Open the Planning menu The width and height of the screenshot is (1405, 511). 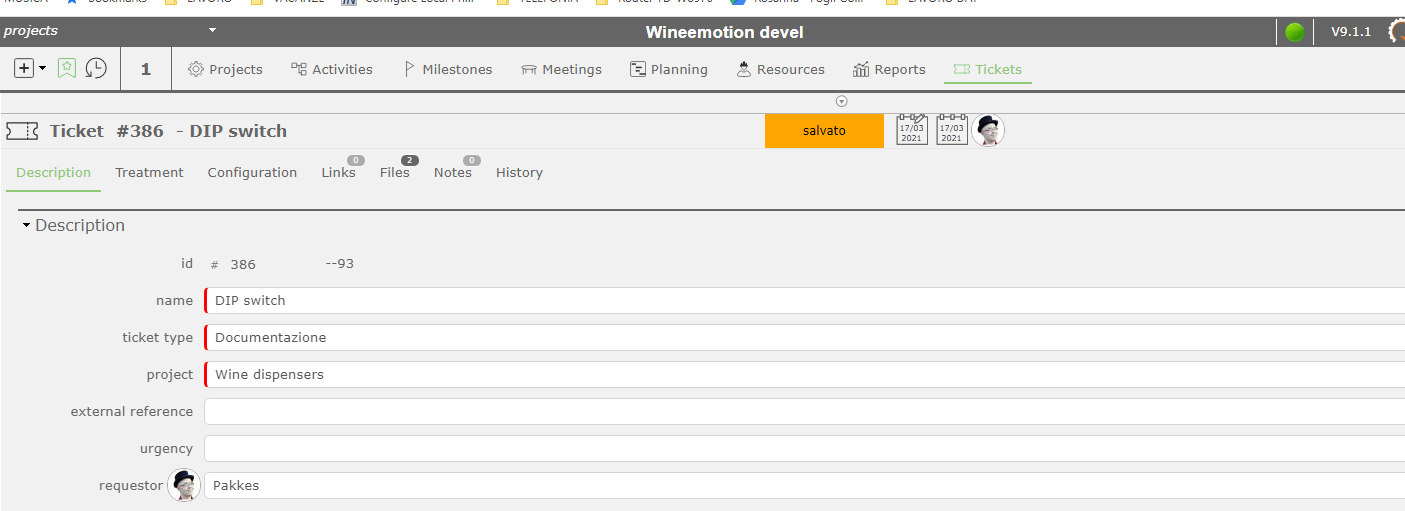(x=669, y=69)
